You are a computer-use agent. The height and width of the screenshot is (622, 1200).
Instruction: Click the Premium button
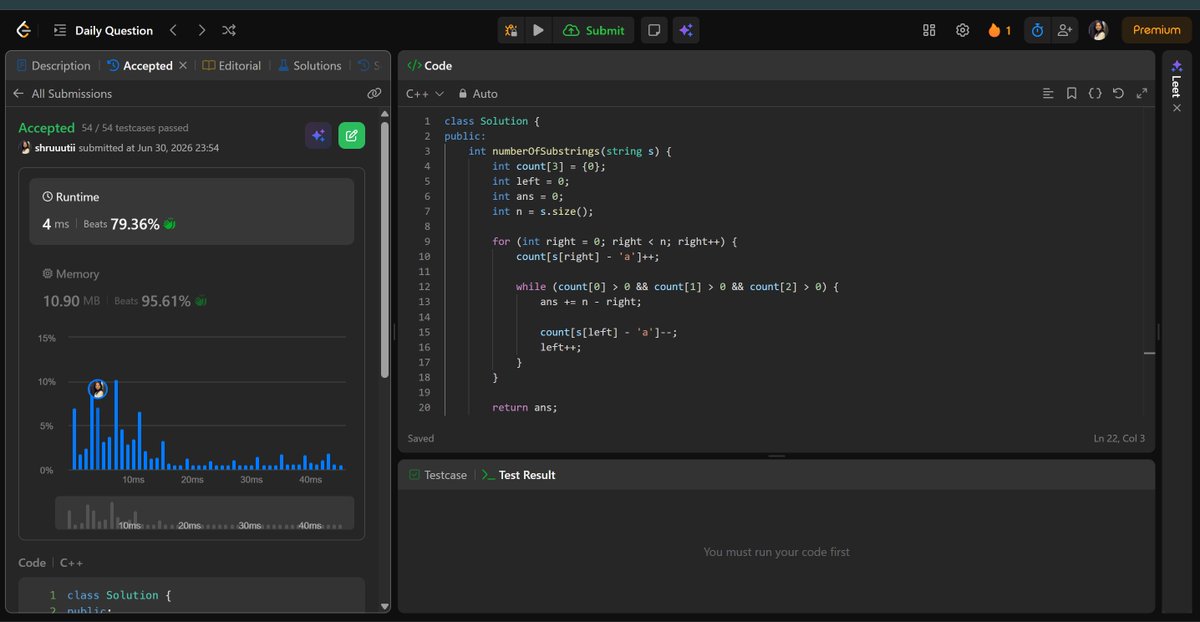[x=1156, y=30]
